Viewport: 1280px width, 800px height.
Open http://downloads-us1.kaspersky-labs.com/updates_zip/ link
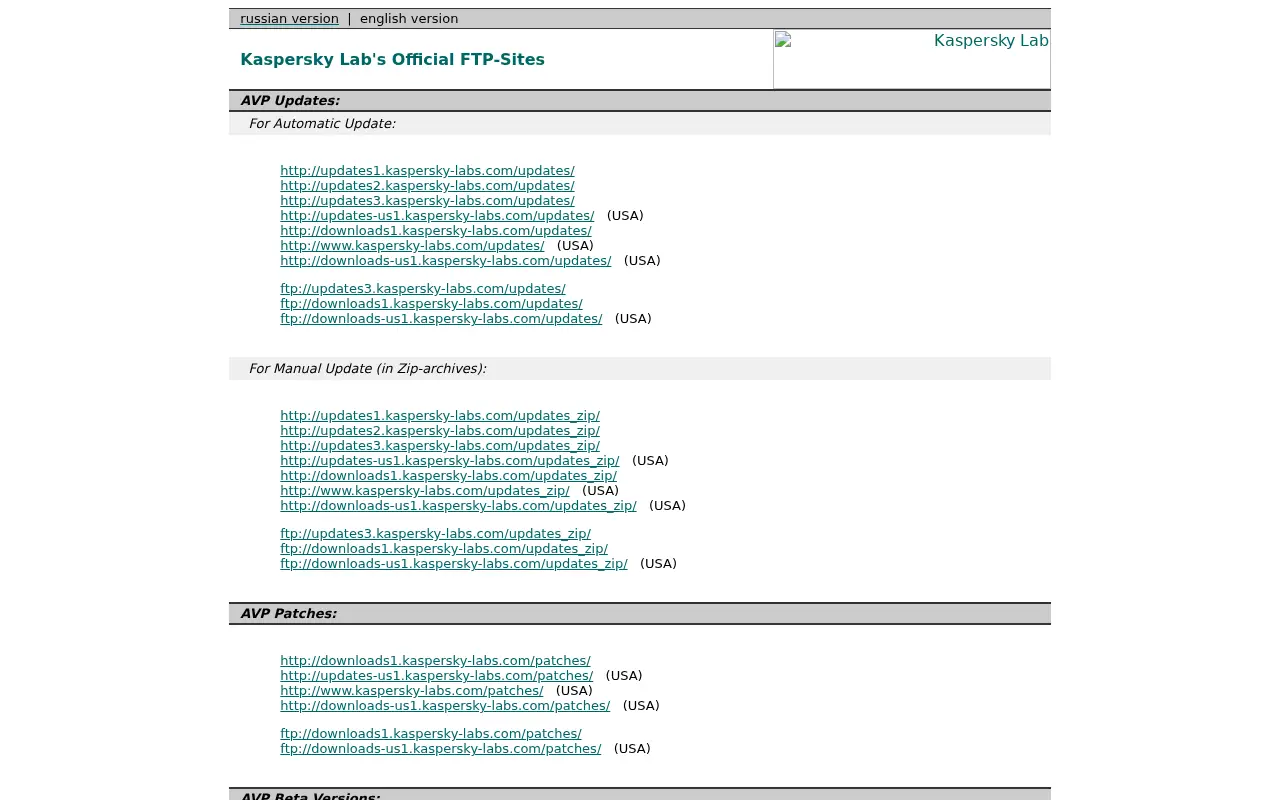point(458,506)
